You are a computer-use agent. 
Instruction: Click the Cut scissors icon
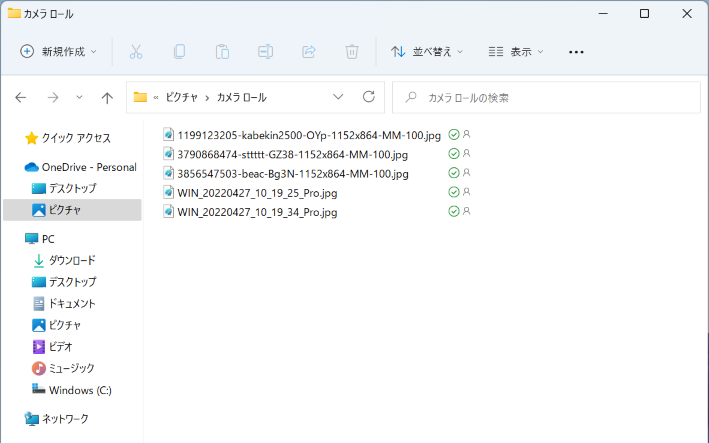(x=136, y=52)
